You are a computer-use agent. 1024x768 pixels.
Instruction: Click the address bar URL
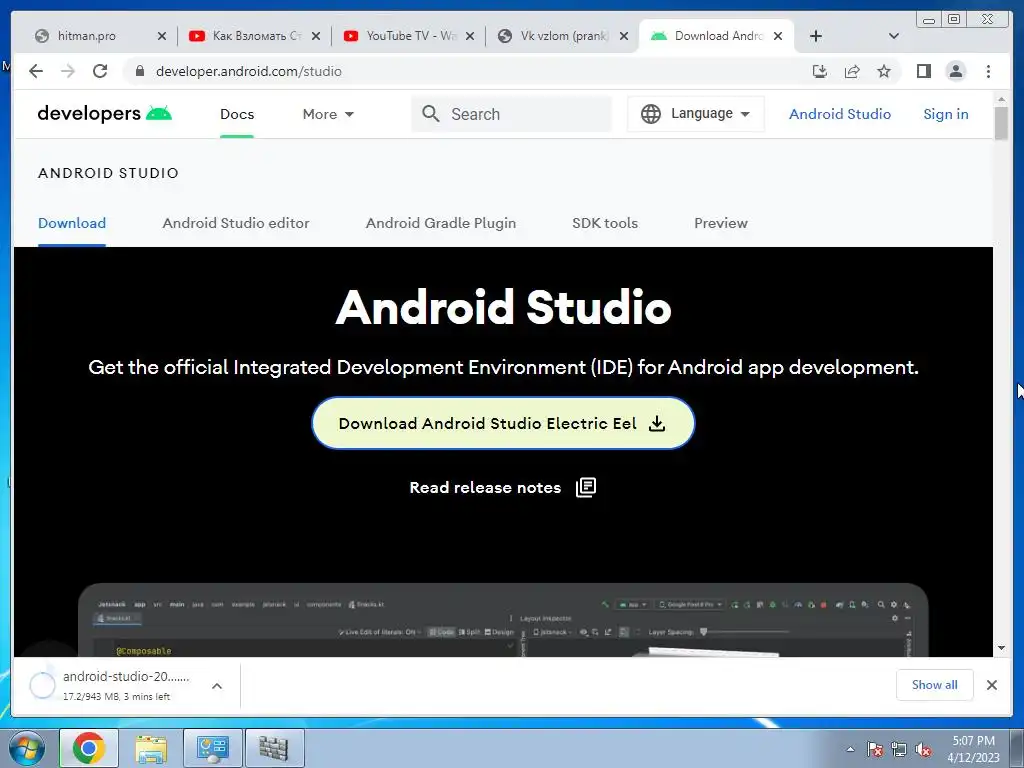point(249,71)
